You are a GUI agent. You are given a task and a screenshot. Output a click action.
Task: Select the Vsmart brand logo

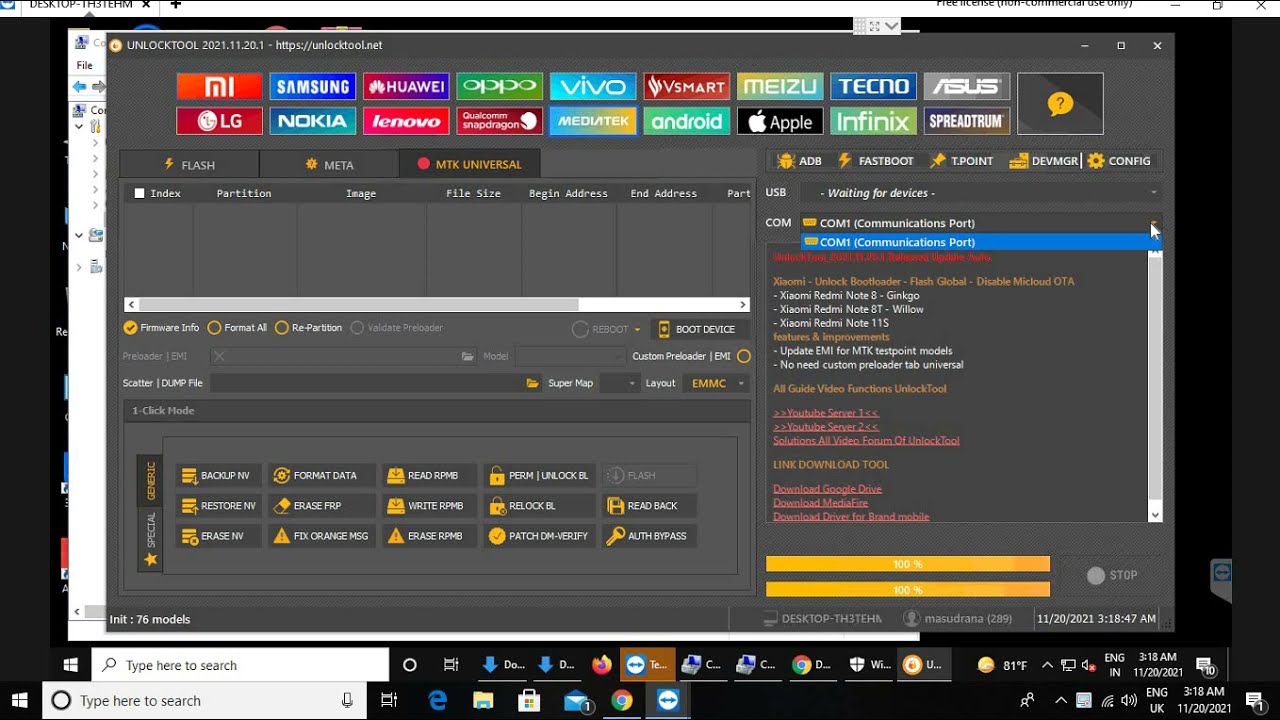tap(686, 86)
